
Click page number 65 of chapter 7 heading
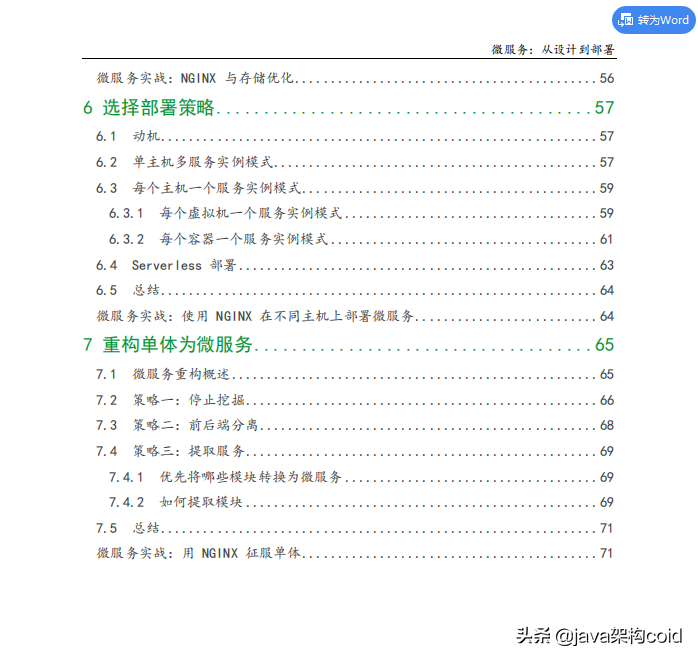(605, 345)
